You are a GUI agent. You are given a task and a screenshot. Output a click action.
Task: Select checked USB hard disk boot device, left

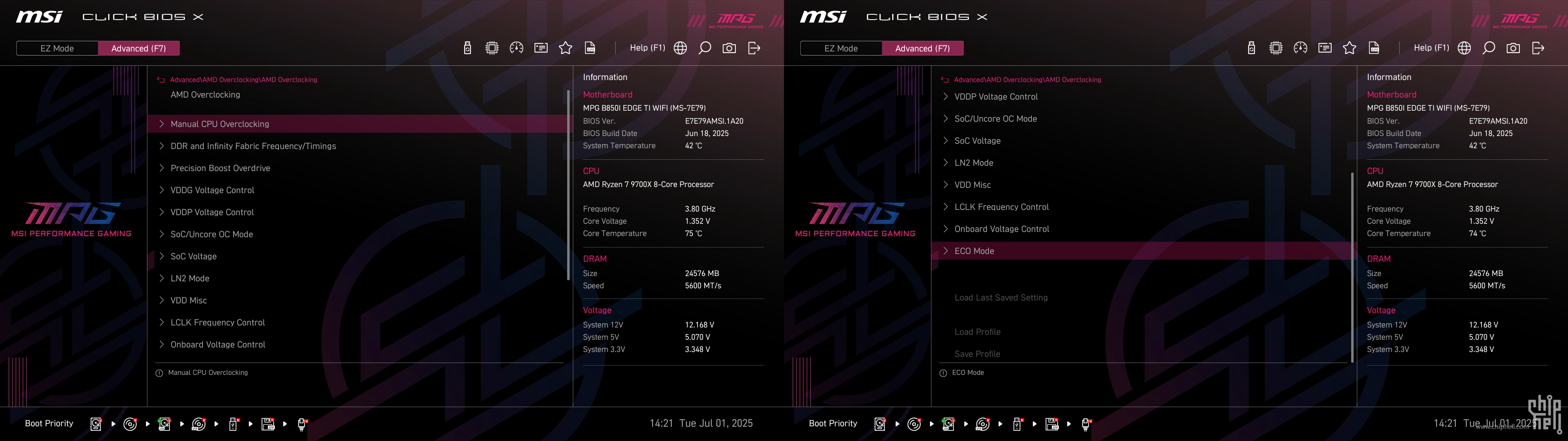click(164, 424)
